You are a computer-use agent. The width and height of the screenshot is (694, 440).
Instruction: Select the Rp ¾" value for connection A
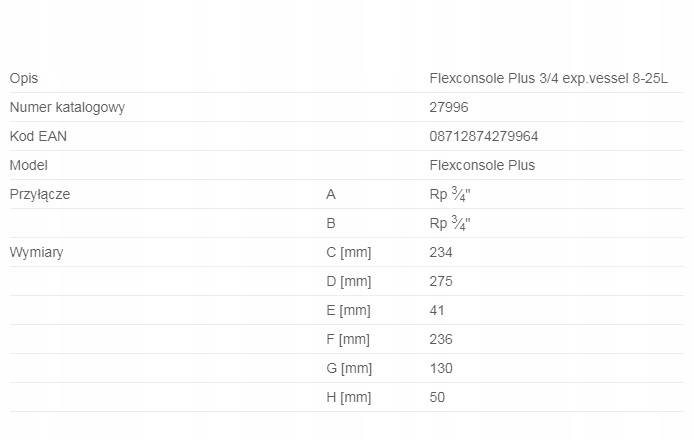coord(450,195)
